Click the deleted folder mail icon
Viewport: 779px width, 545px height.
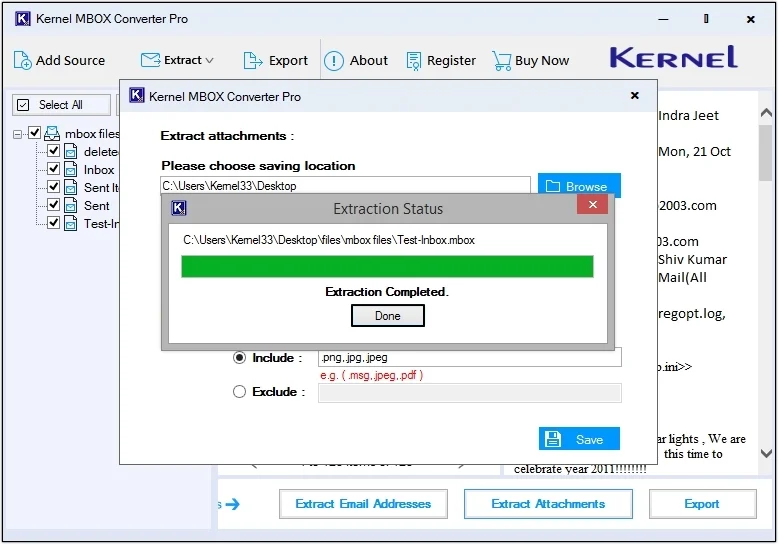pyautogui.click(x=71, y=152)
